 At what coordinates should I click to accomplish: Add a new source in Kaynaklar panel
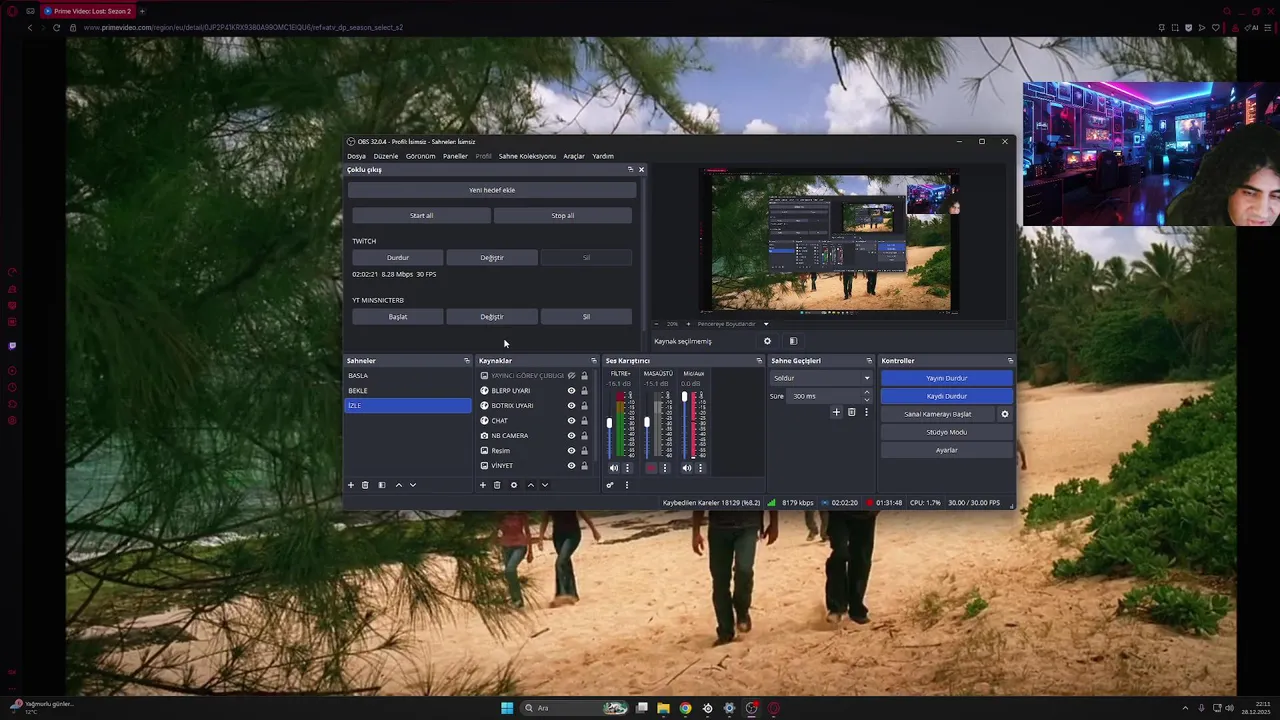point(483,485)
